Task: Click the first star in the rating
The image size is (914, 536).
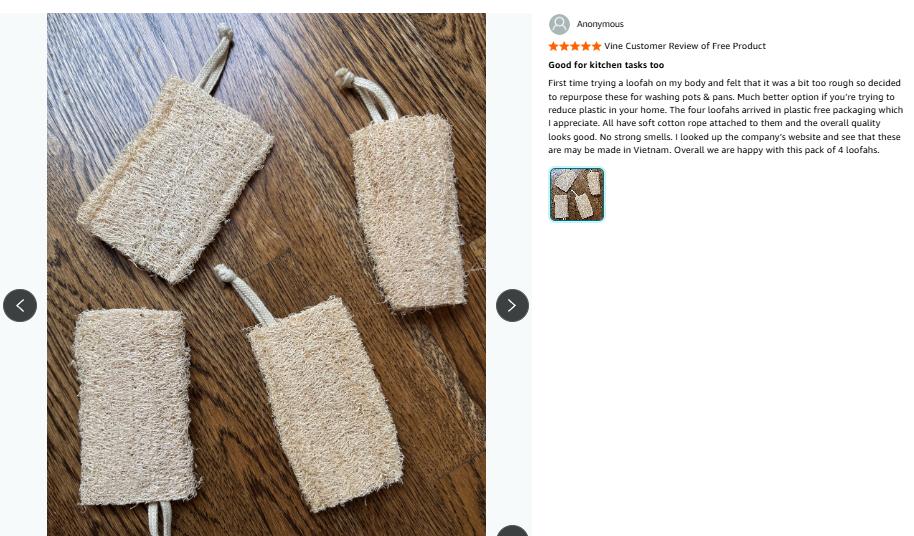Action: [x=554, y=46]
